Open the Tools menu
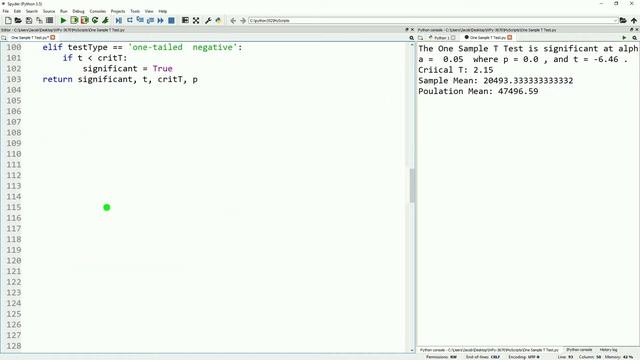This screenshot has width=640, height=360. (x=135, y=11)
